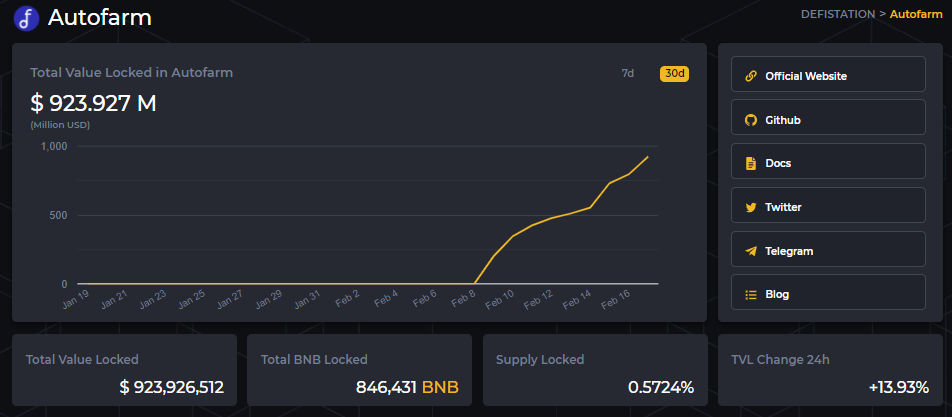Click the Jan 19 x-axis label

click(77, 299)
